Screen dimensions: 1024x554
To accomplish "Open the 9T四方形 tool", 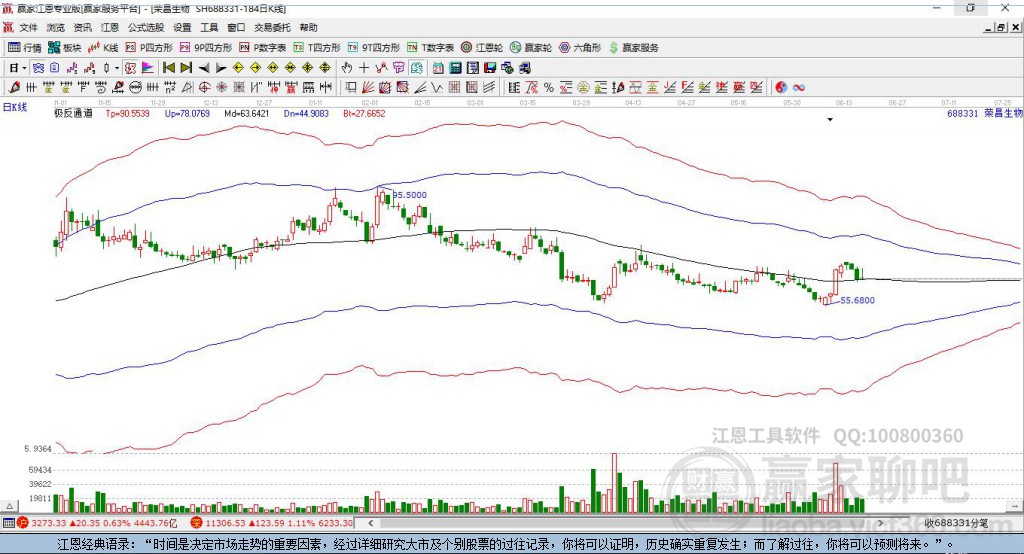I will 374,48.
